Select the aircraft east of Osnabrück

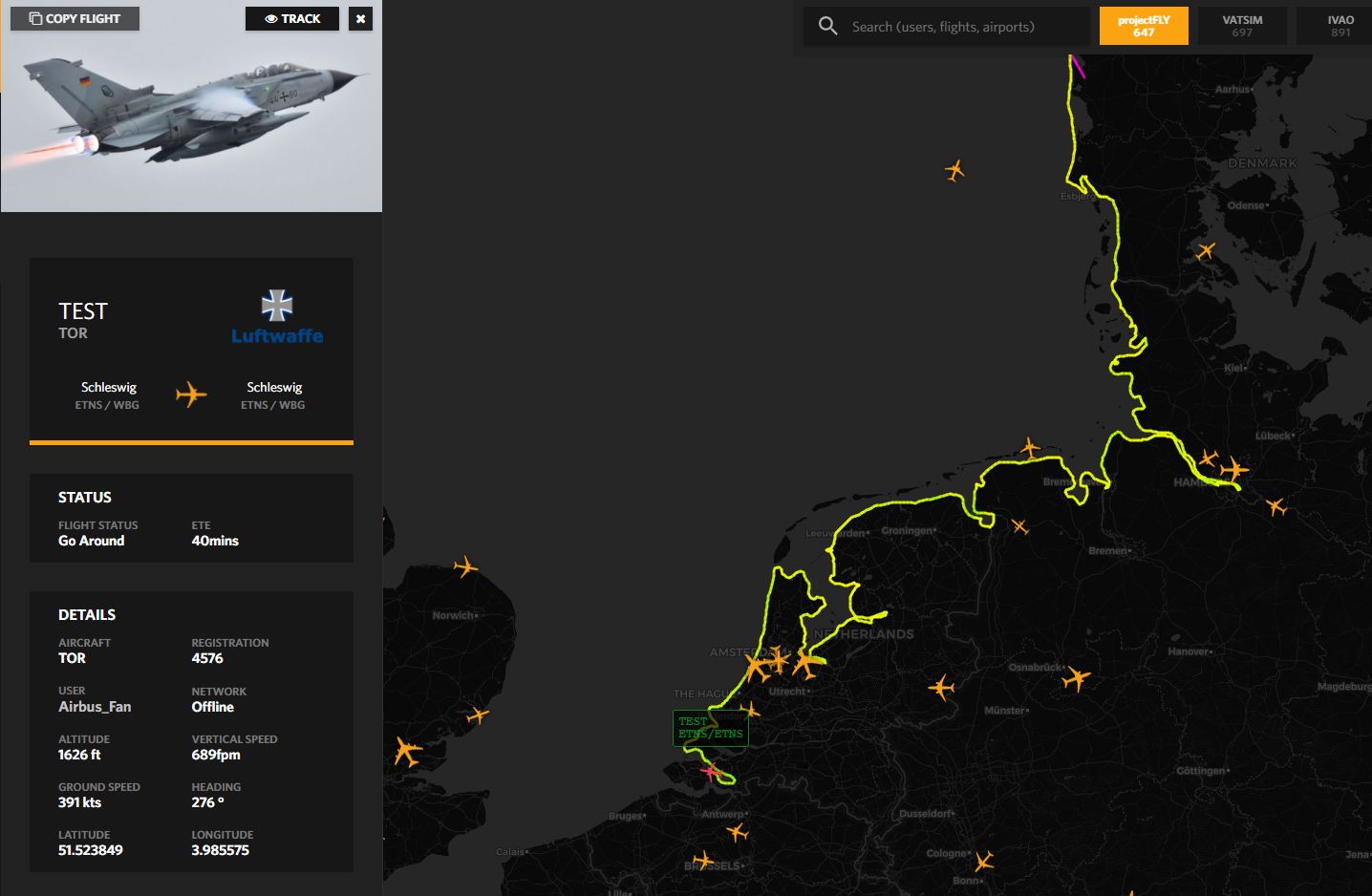pyautogui.click(x=1076, y=678)
